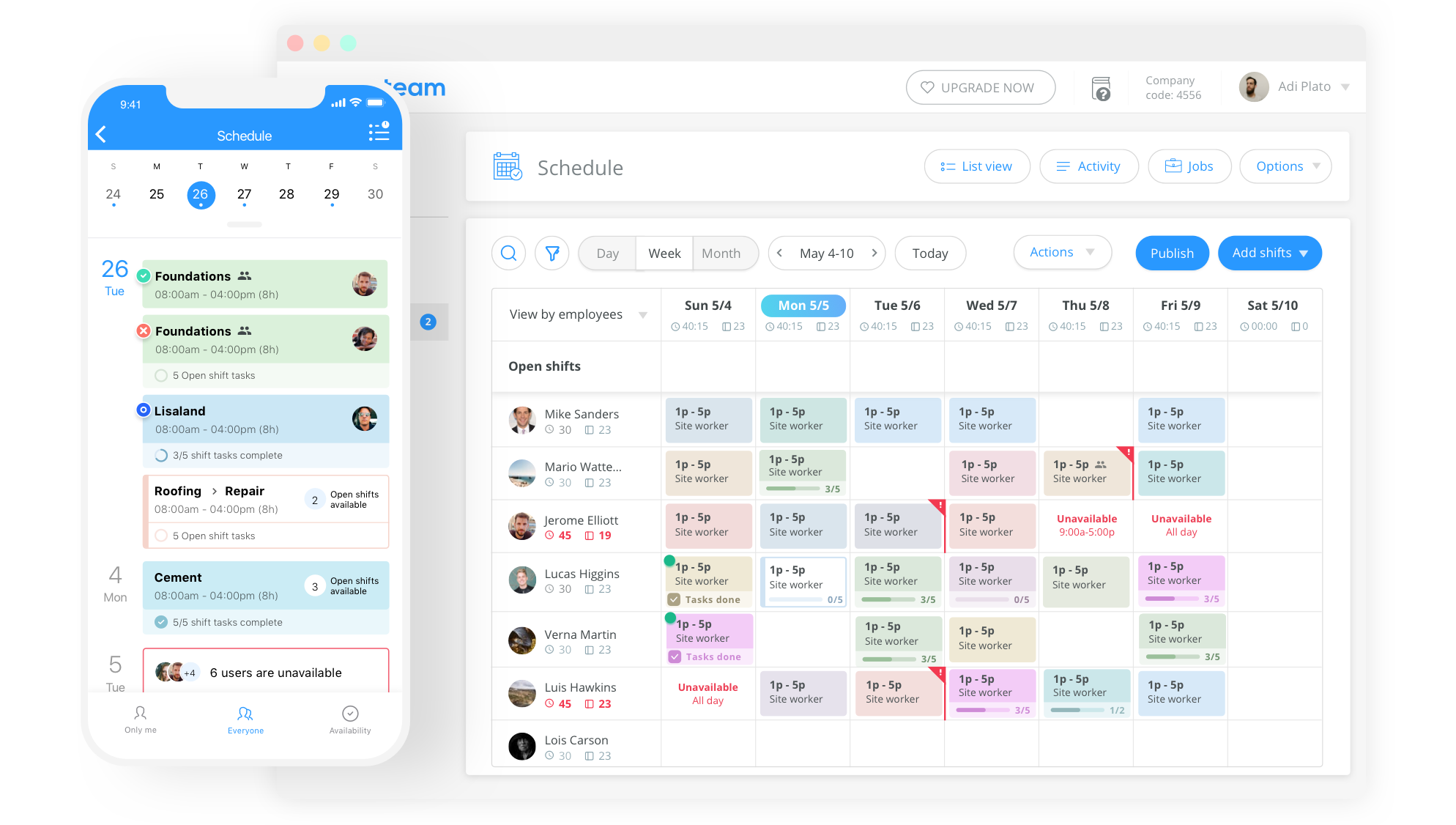Expand the Options dropdown menu
Image resolution: width=1456 pixels, height=825 pixels.
coord(1289,166)
